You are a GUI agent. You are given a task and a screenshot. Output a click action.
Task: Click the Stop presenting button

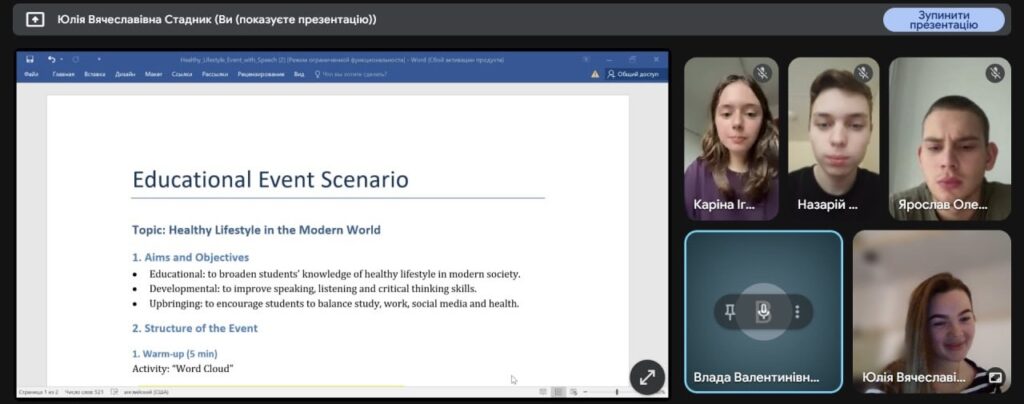pos(943,19)
